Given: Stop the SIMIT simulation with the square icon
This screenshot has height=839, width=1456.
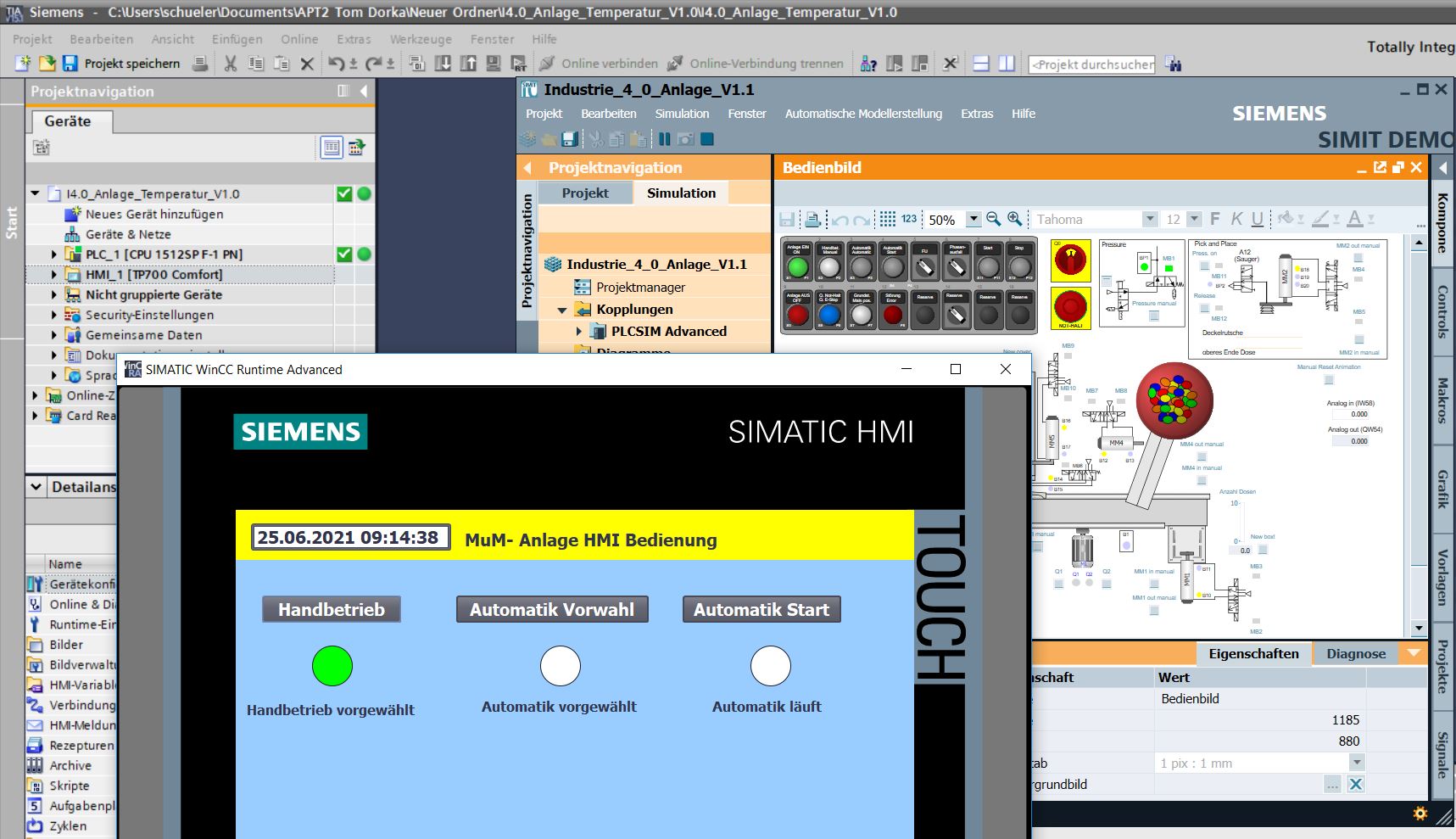Looking at the screenshot, I should tap(707, 139).
